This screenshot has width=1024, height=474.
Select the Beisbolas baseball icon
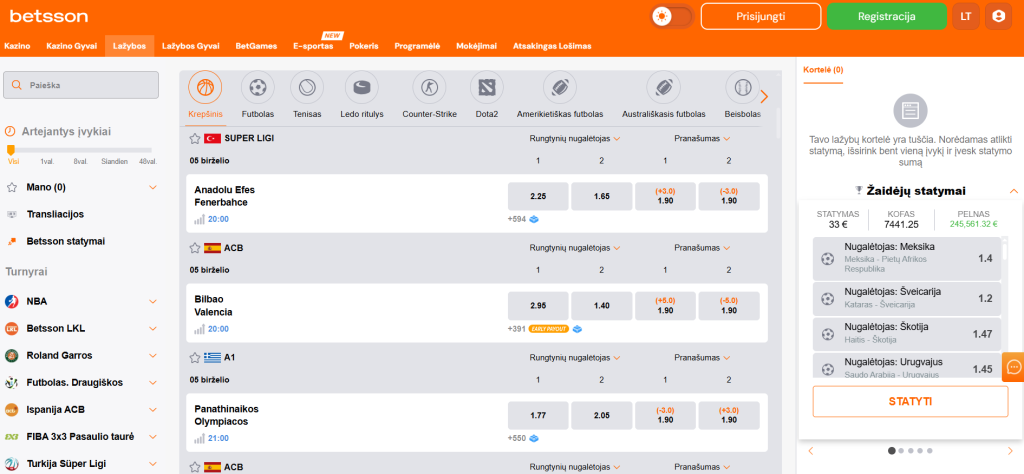[x=743, y=87]
